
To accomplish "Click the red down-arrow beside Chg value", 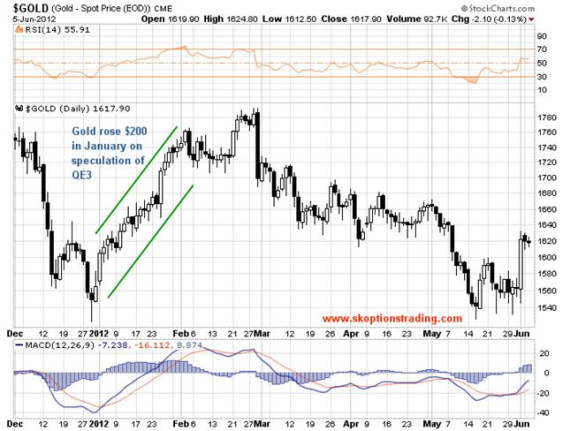I will 532,19.
